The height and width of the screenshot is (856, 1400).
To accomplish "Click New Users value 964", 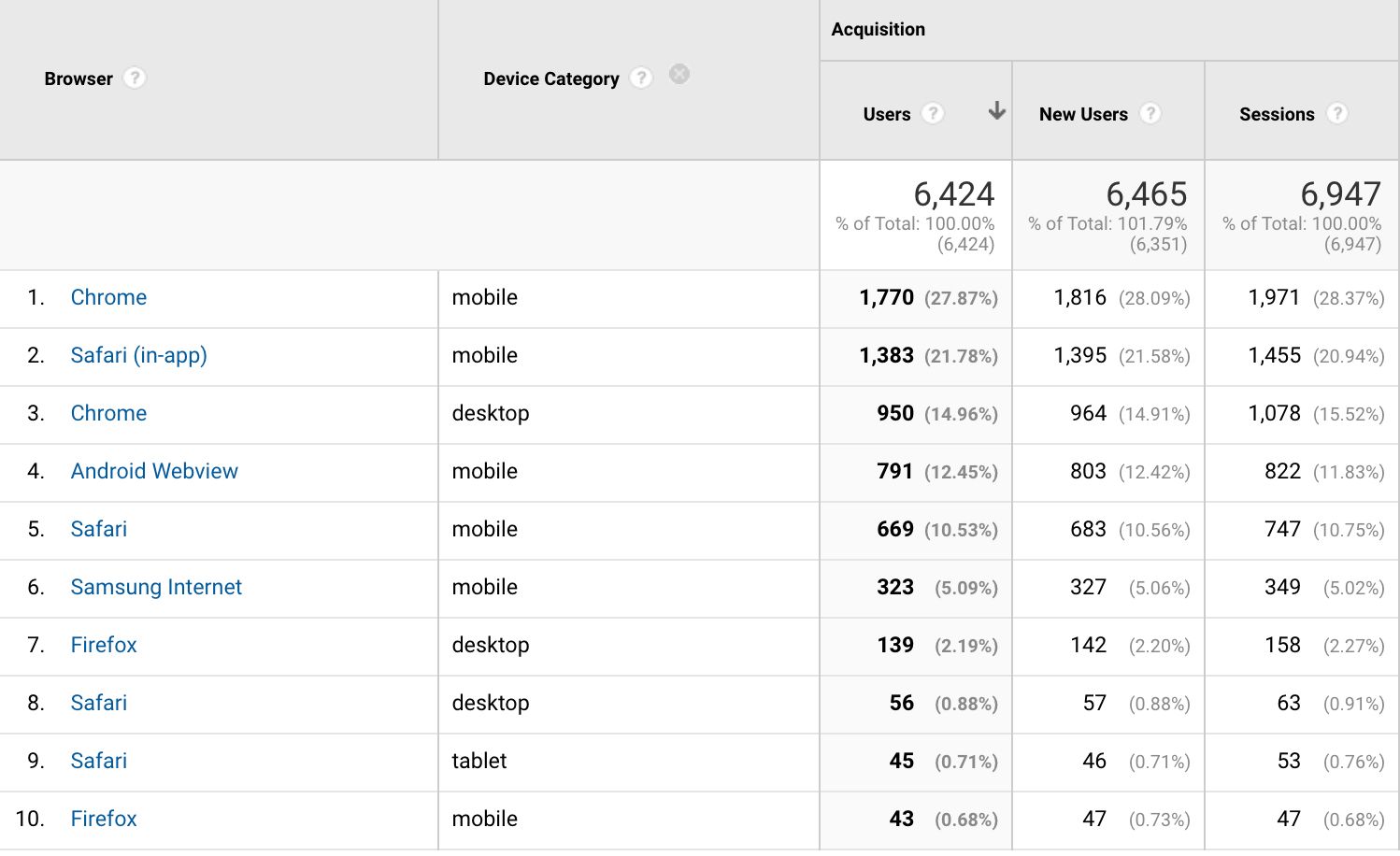I will [1088, 413].
